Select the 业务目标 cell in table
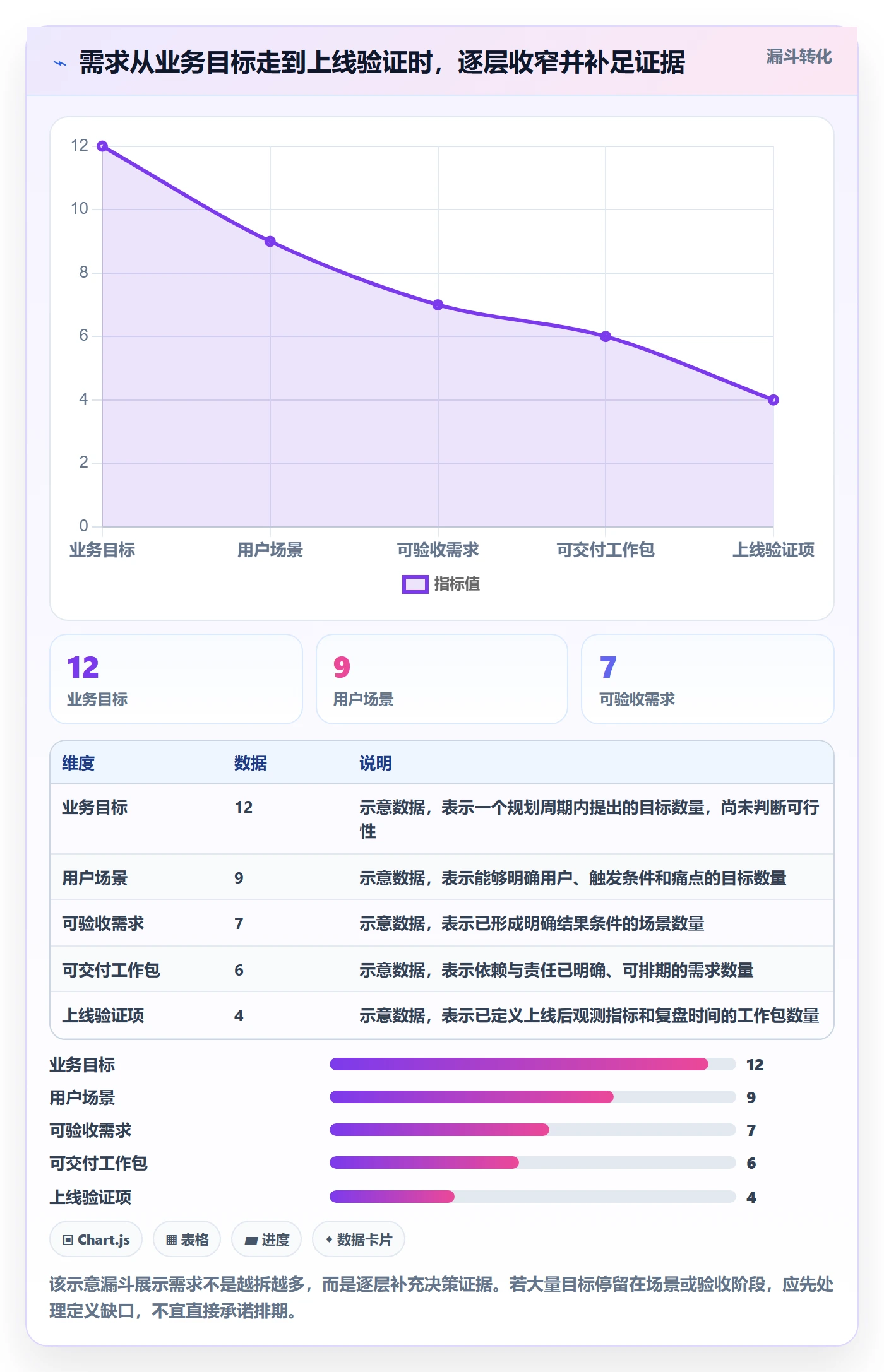Viewport: 884px width, 1372px height. pos(95,807)
